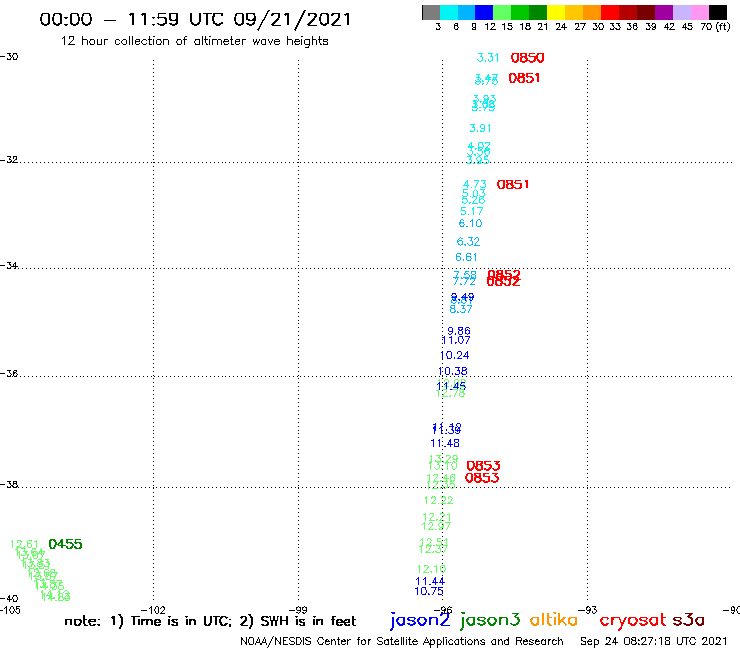Click the lavender swatch in the color scale

[682, 12]
